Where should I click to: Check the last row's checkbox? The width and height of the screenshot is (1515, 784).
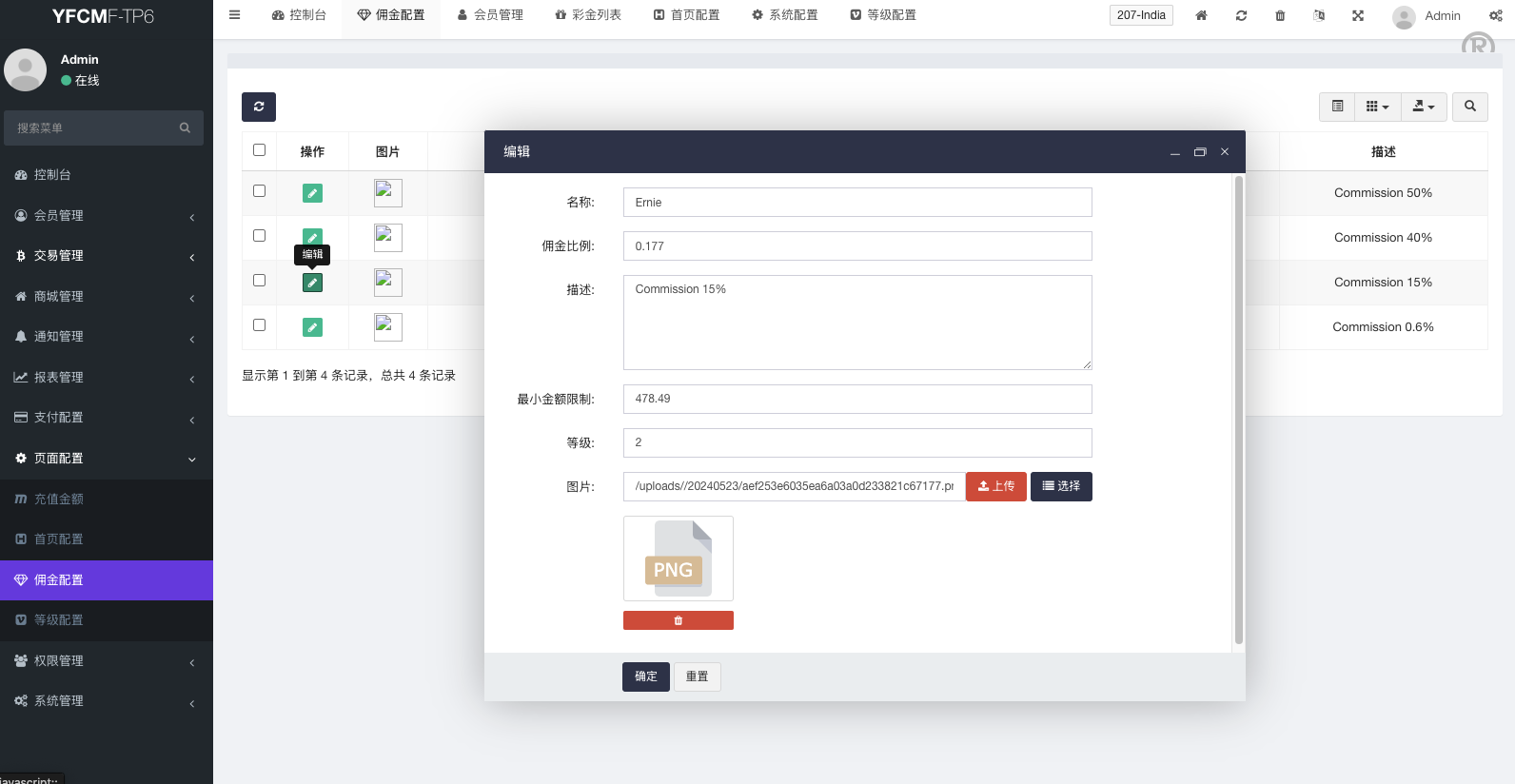[x=259, y=325]
